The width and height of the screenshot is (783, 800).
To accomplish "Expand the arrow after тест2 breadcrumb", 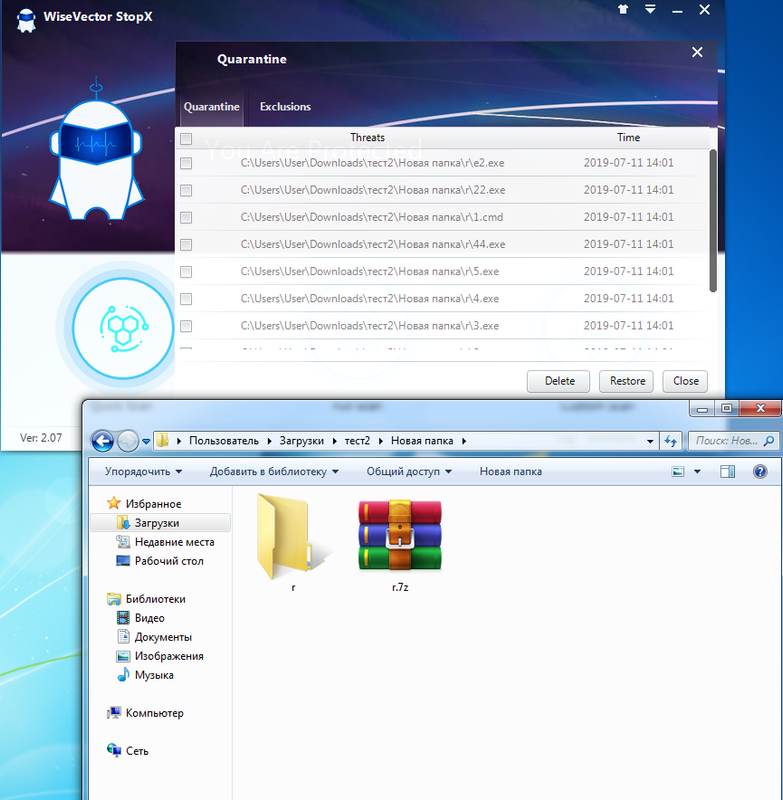I will click(x=381, y=441).
